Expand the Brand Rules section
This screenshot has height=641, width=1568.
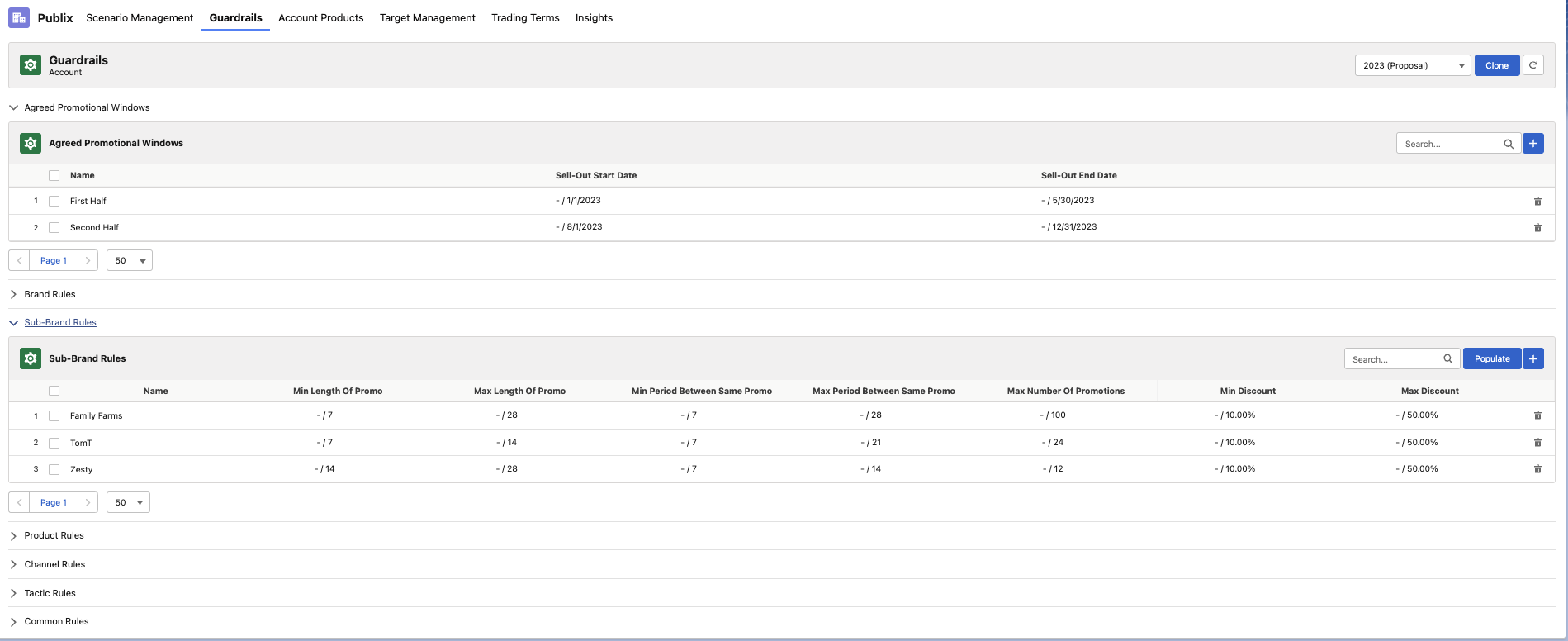tap(14, 294)
